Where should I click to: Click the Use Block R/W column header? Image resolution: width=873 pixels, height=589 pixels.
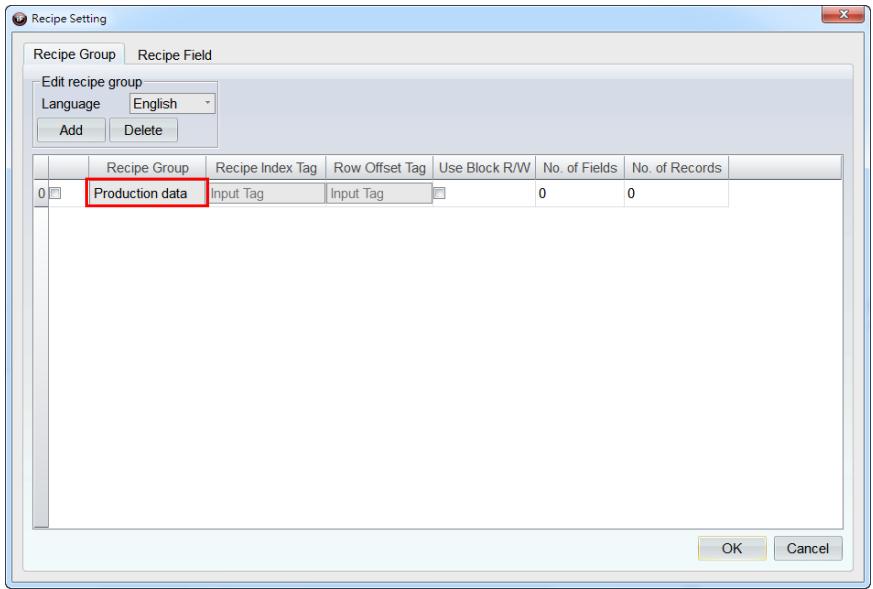[x=484, y=168]
